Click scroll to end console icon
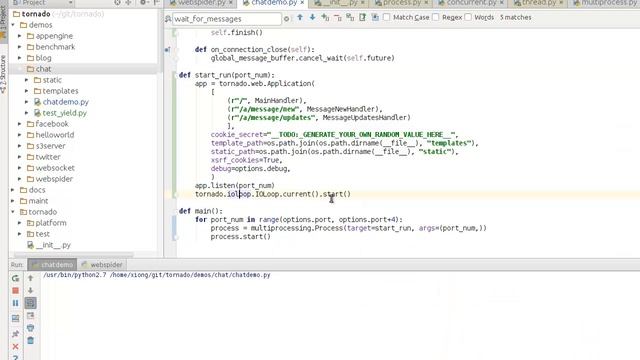Viewport: 640px width, 360px height. pos(31,316)
